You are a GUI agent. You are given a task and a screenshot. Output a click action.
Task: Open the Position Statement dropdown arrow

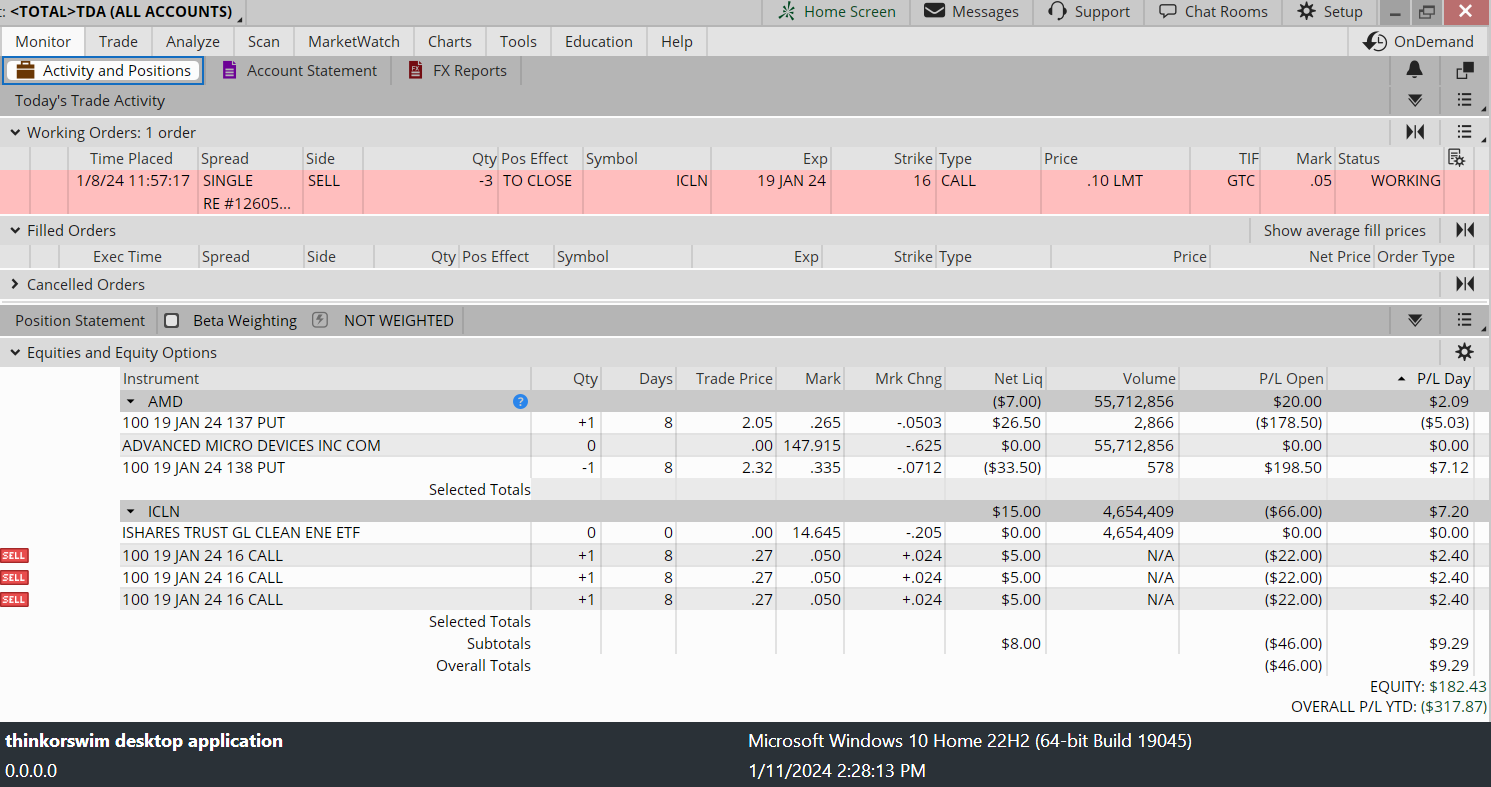point(1415,320)
